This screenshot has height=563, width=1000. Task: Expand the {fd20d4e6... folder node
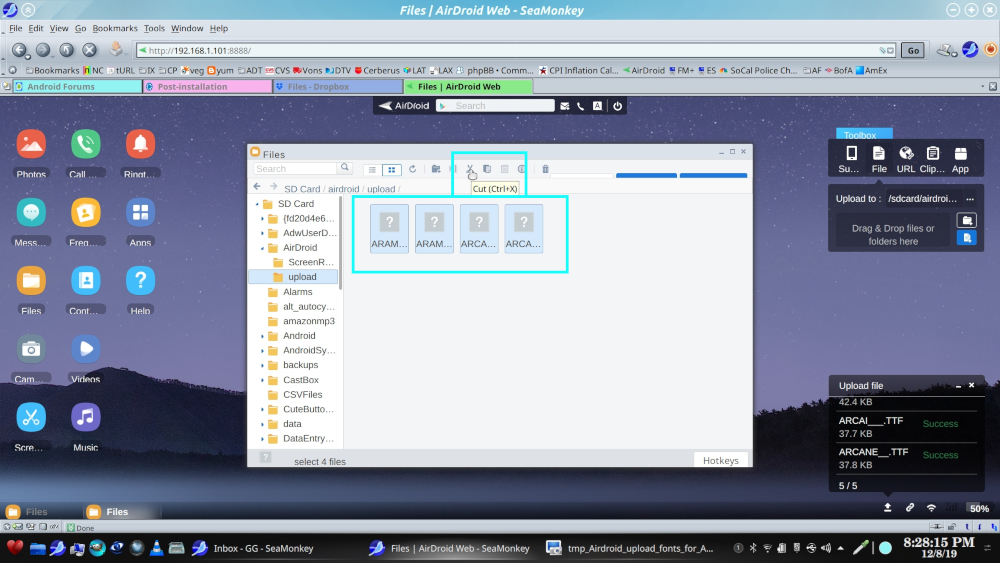click(262, 219)
